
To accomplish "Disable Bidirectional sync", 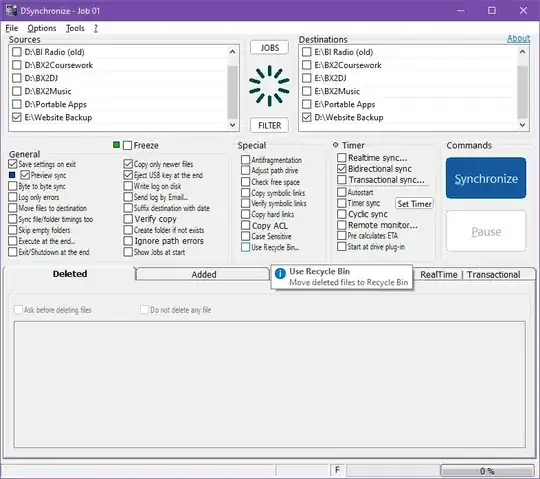I will tap(342, 169).
